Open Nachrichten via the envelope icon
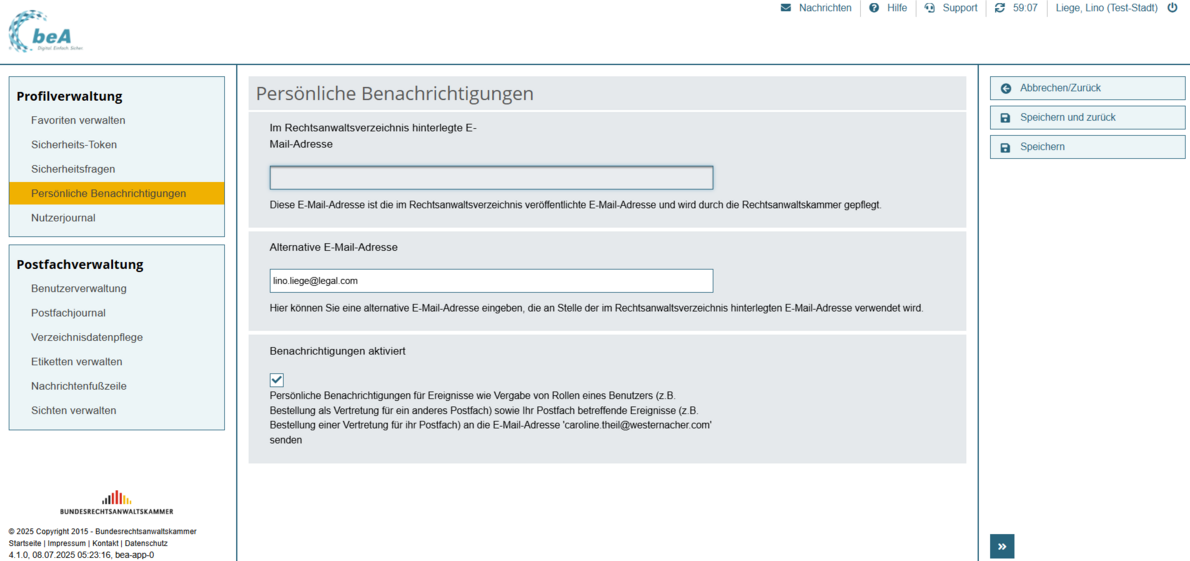 point(786,8)
